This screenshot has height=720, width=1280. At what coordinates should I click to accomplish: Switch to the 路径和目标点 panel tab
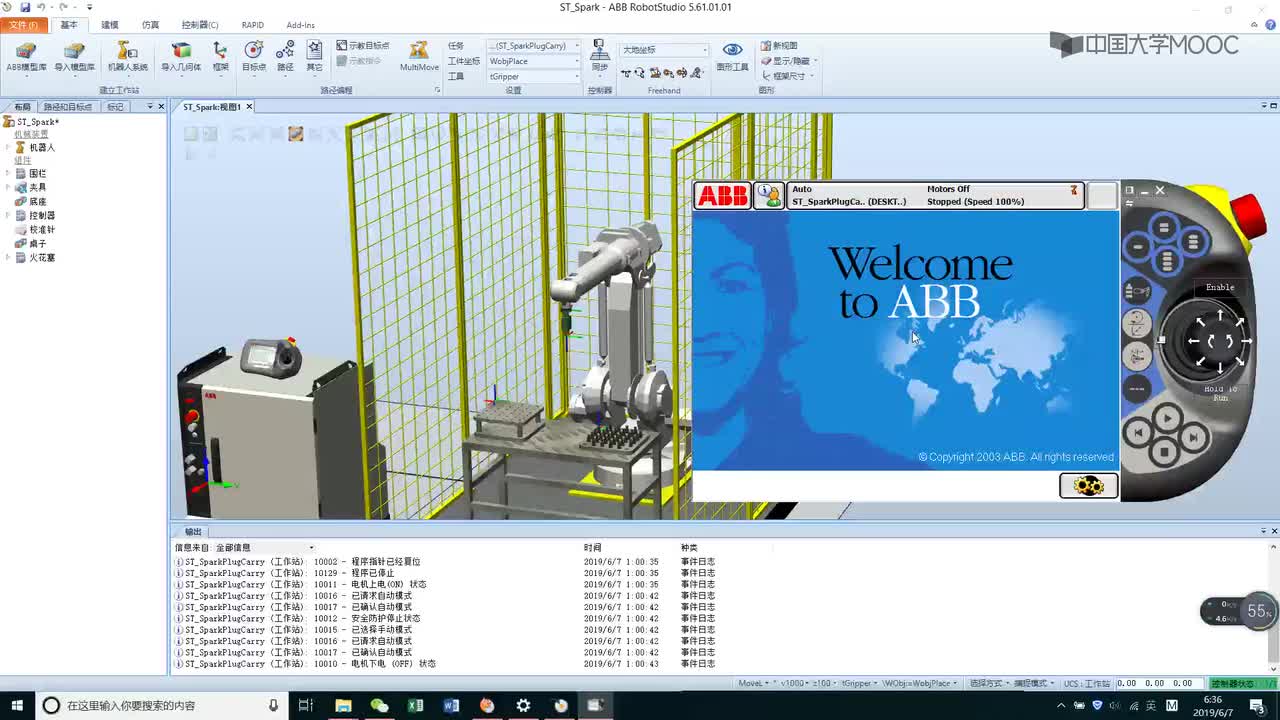coord(68,107)
